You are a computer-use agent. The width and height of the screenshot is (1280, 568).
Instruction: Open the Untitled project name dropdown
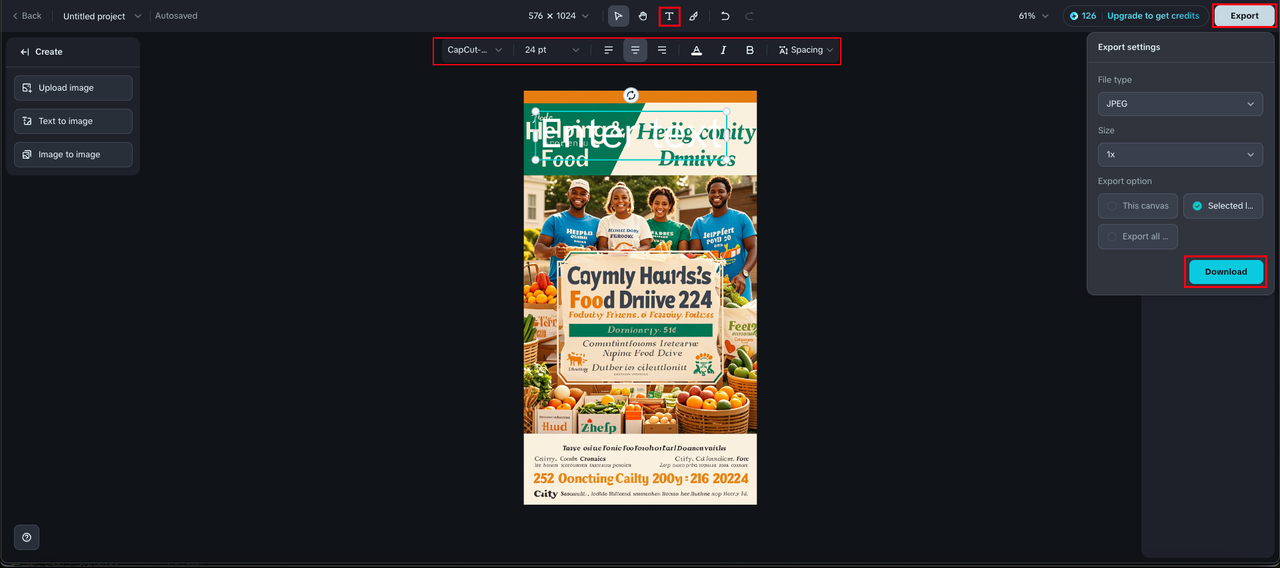click(x=102, y=16)
